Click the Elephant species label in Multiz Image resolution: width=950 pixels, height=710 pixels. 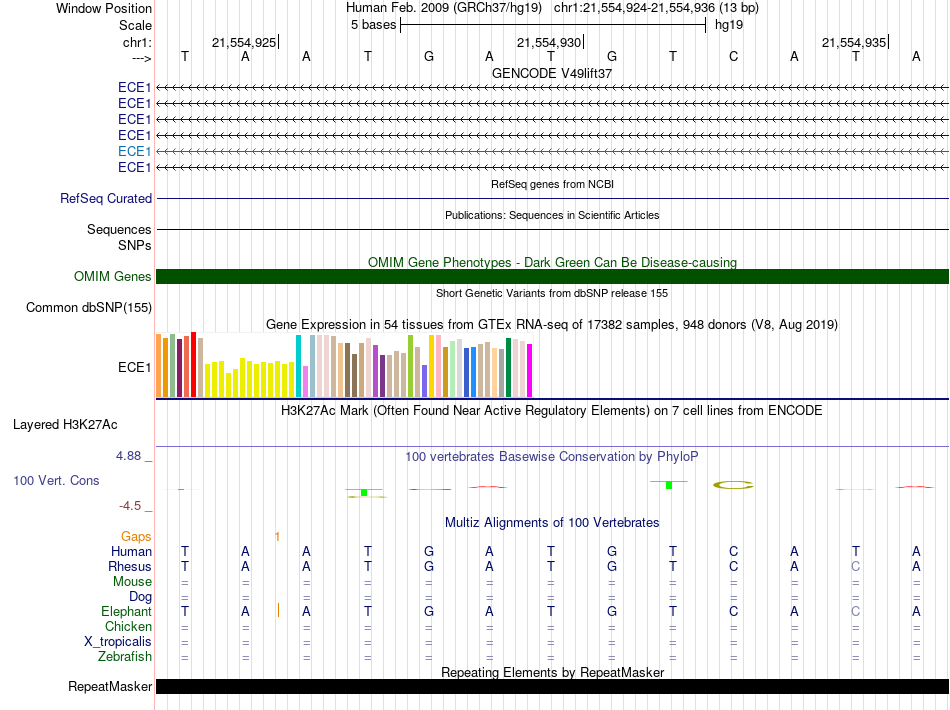126,612
